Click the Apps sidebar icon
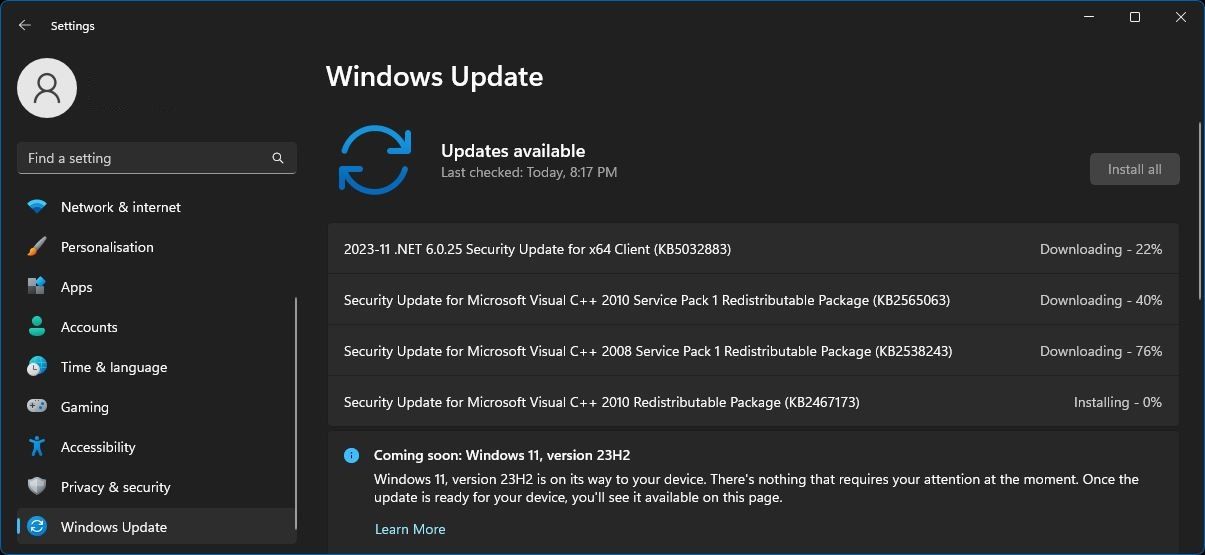The height and width of the screenshot is (555, 1205). [x=37, y=287]
